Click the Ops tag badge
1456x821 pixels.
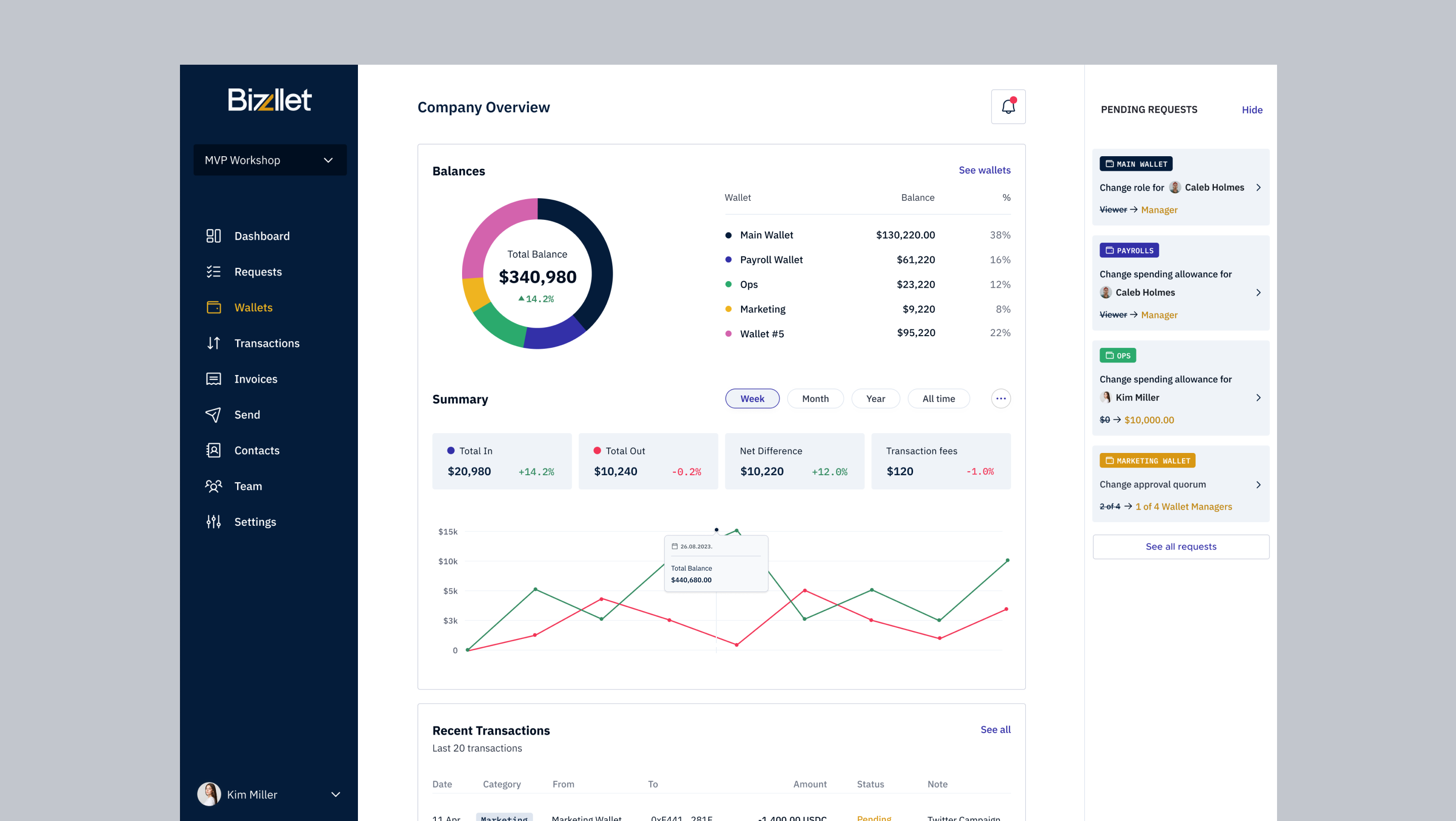coord(1117,355)
